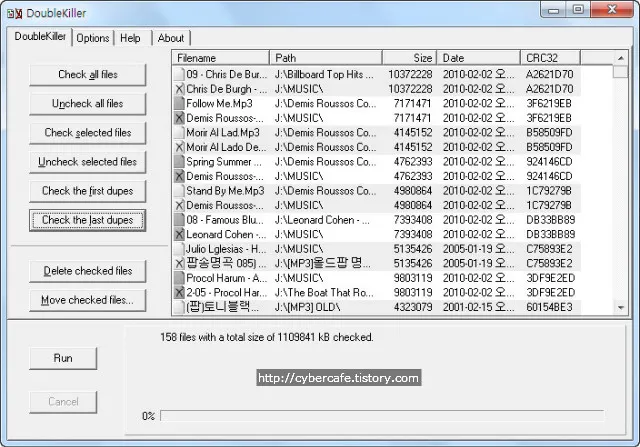Click Uncheck selected files button
Viewport: 640px width, 447px height.
tap(88, 162)
